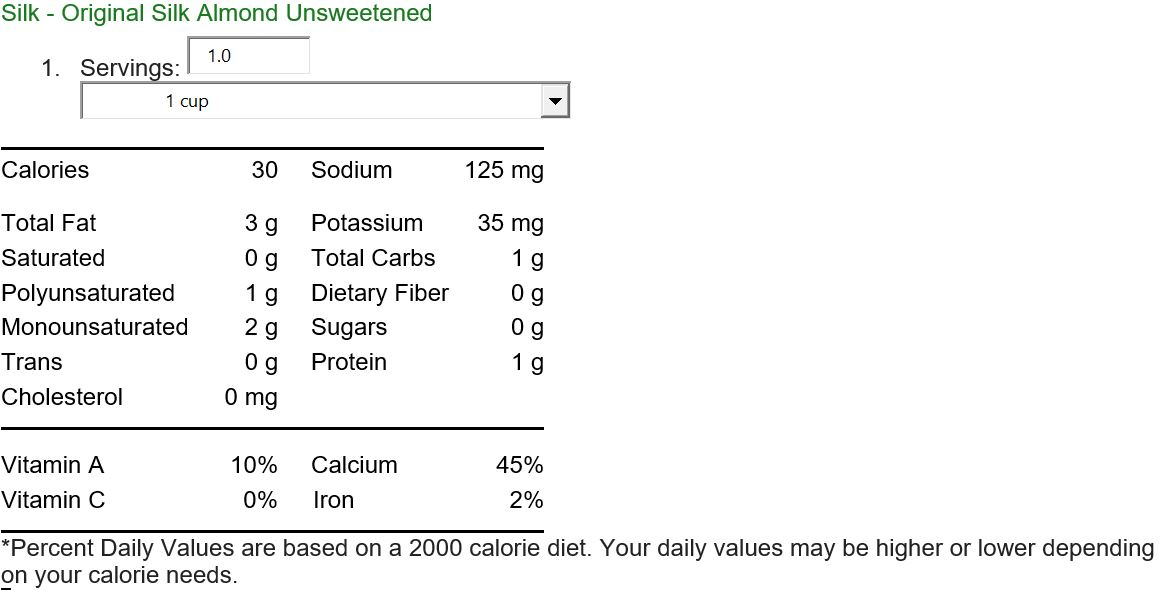
Task: Click the Polyunsaturated label
Action: [x=88, y=293]
